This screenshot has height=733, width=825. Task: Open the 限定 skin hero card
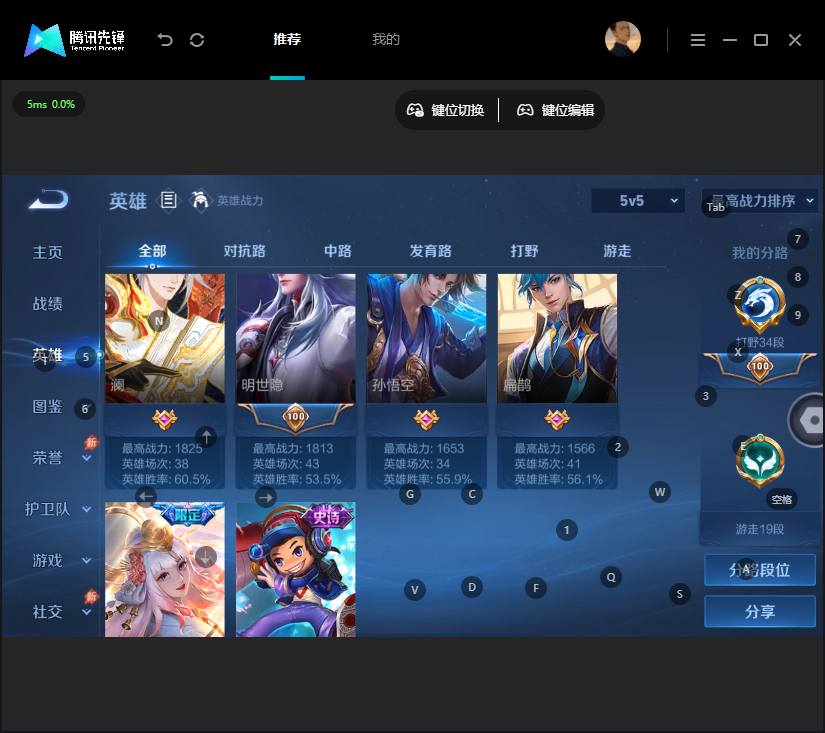pos(165,569)
